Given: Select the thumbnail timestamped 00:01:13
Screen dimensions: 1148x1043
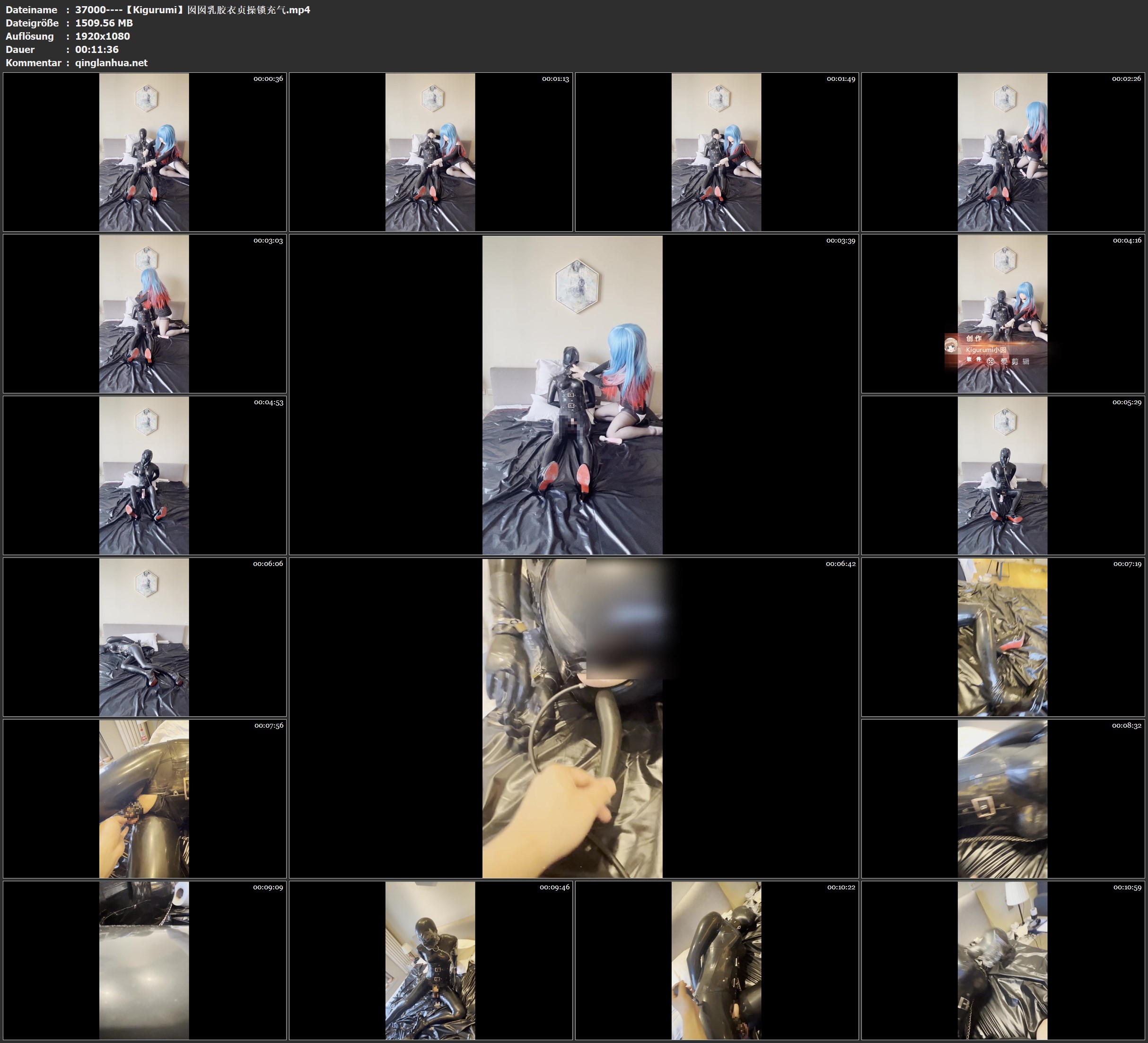Looking at the screenshot, I should click(x=430, y=152).
